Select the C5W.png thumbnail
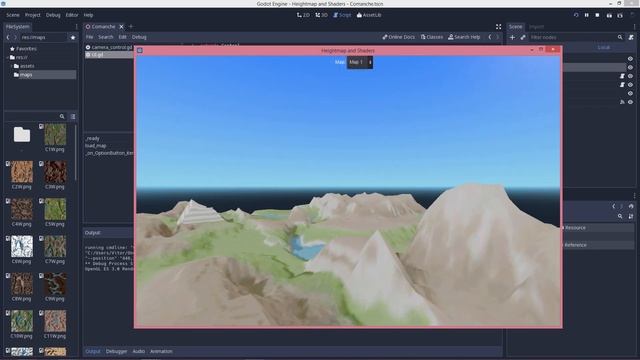Viewport: 640px width, 360px height. 55,209
